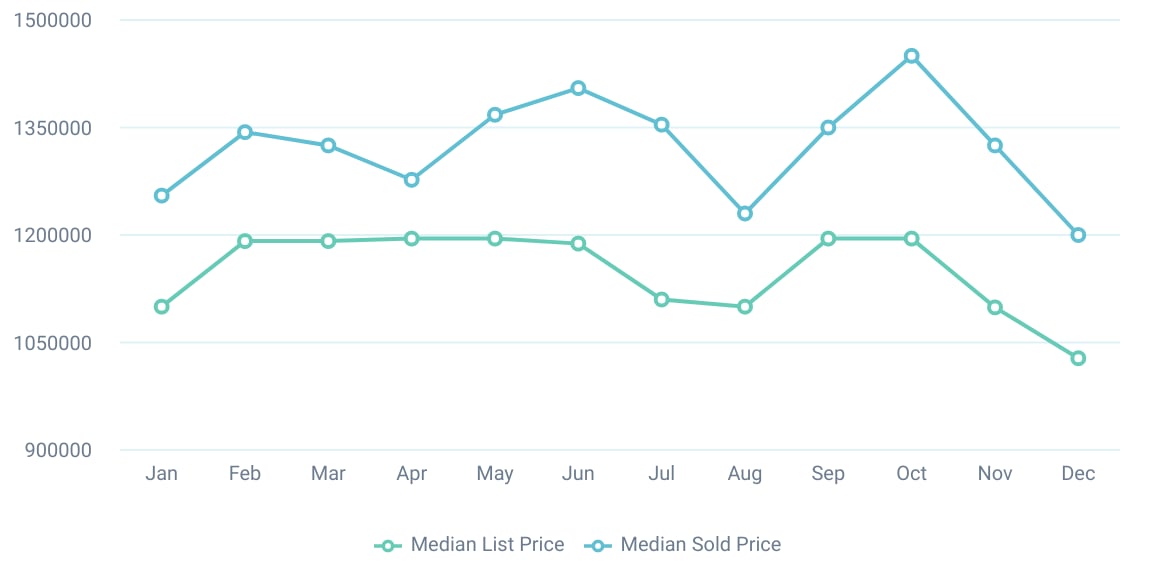The image size is (1160, 580).
Task: Click the November Median List Price point
Action: pos(995,307)
